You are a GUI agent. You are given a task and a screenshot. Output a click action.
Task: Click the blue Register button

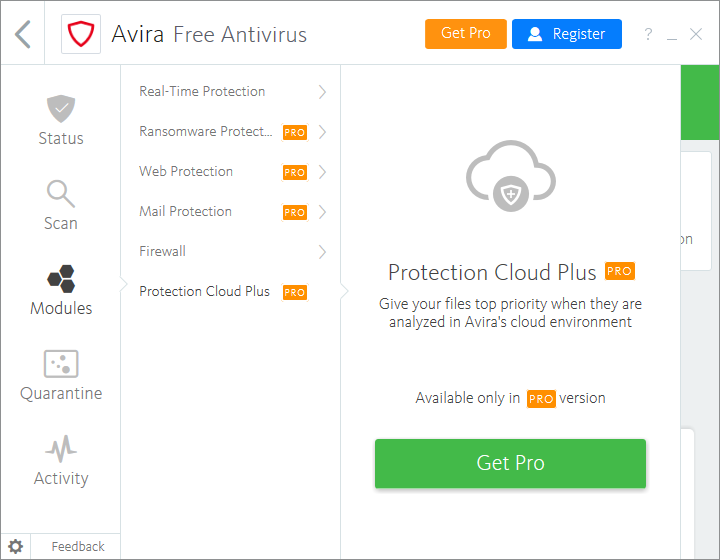[x=566, y=34]
